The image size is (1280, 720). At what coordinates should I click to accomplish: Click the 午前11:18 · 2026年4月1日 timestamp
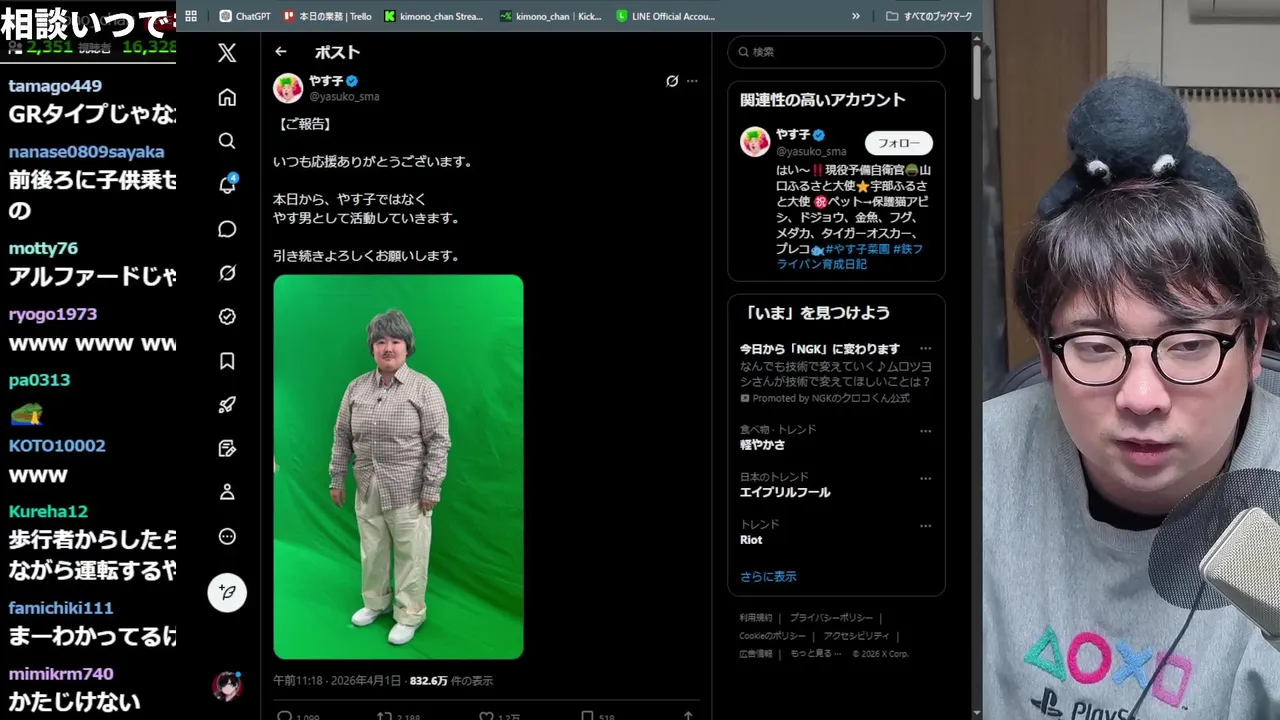pyautogui.click(x=337, y=681)
